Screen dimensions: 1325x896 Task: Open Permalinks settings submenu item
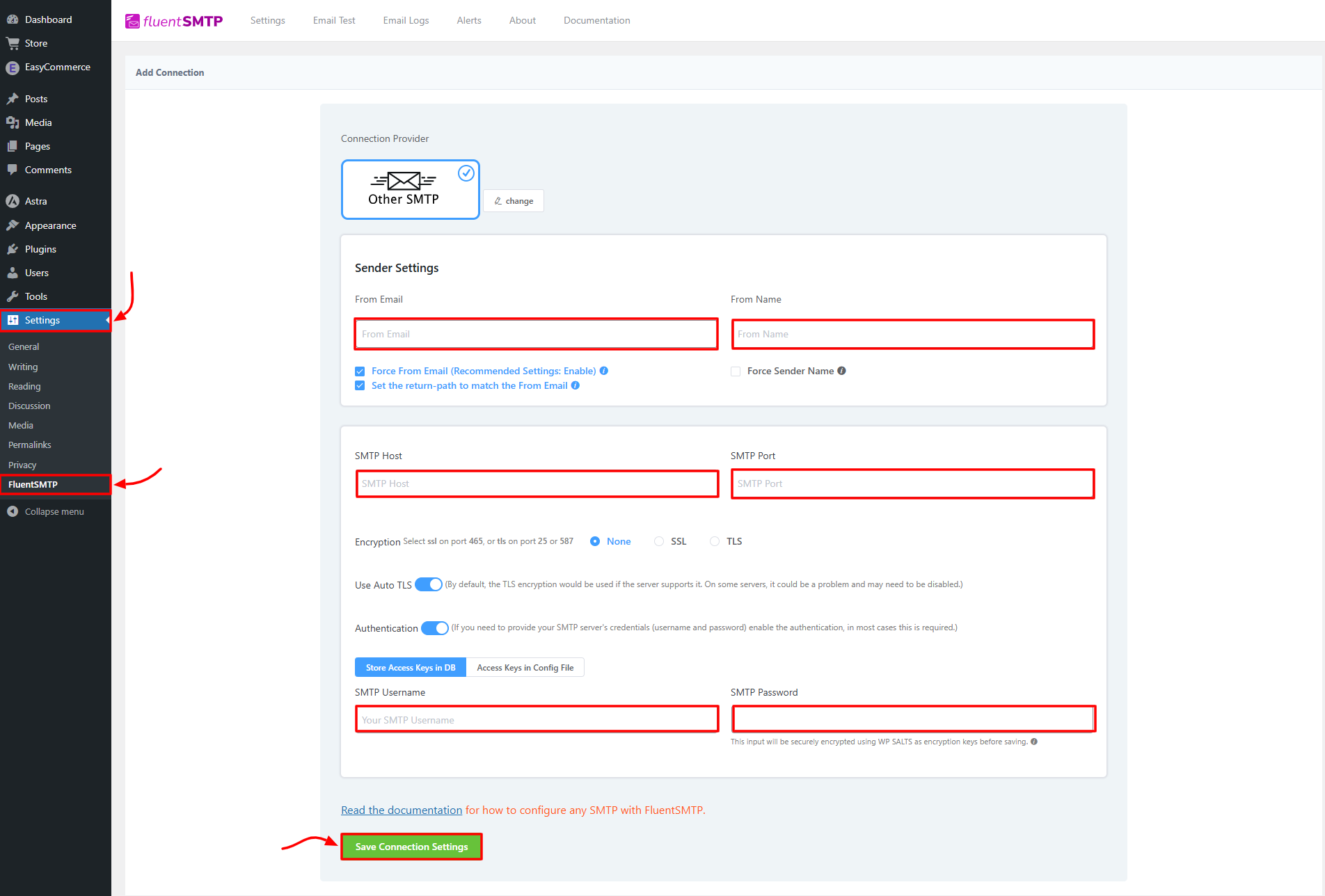click(x=30, y=445)
